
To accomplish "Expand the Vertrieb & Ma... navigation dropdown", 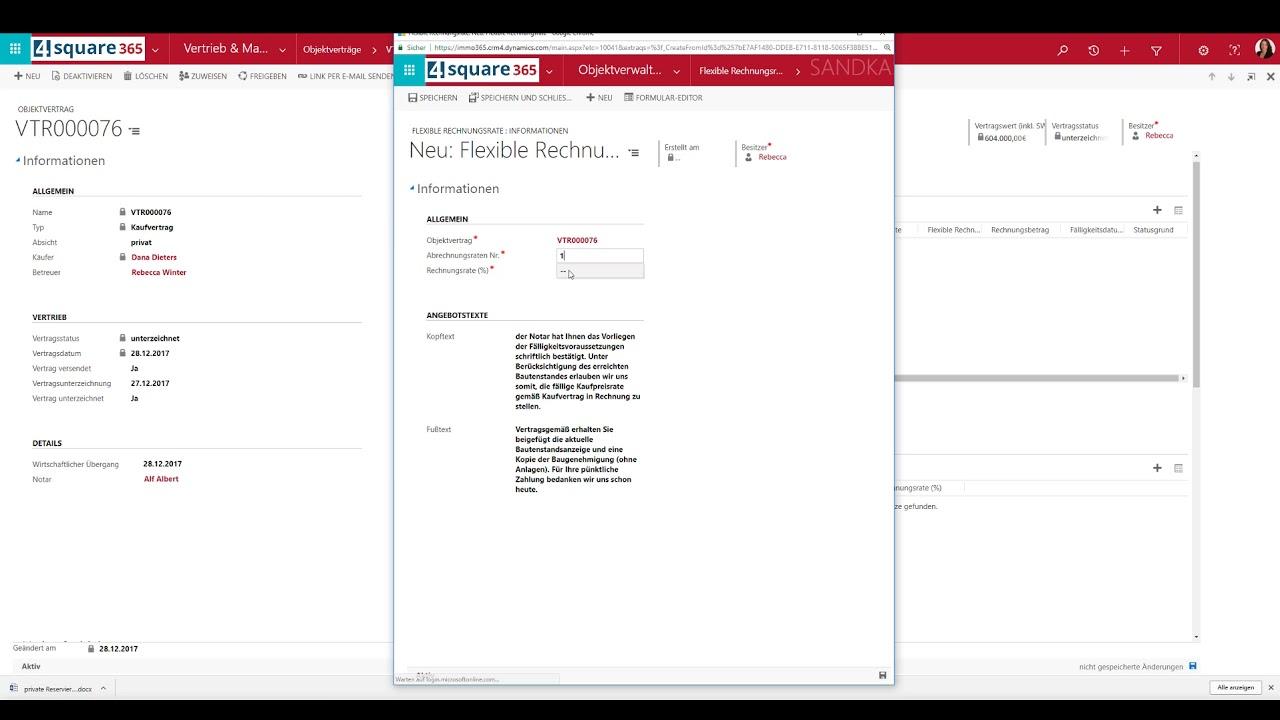I will pyautogui.click(x=282, y=49).
